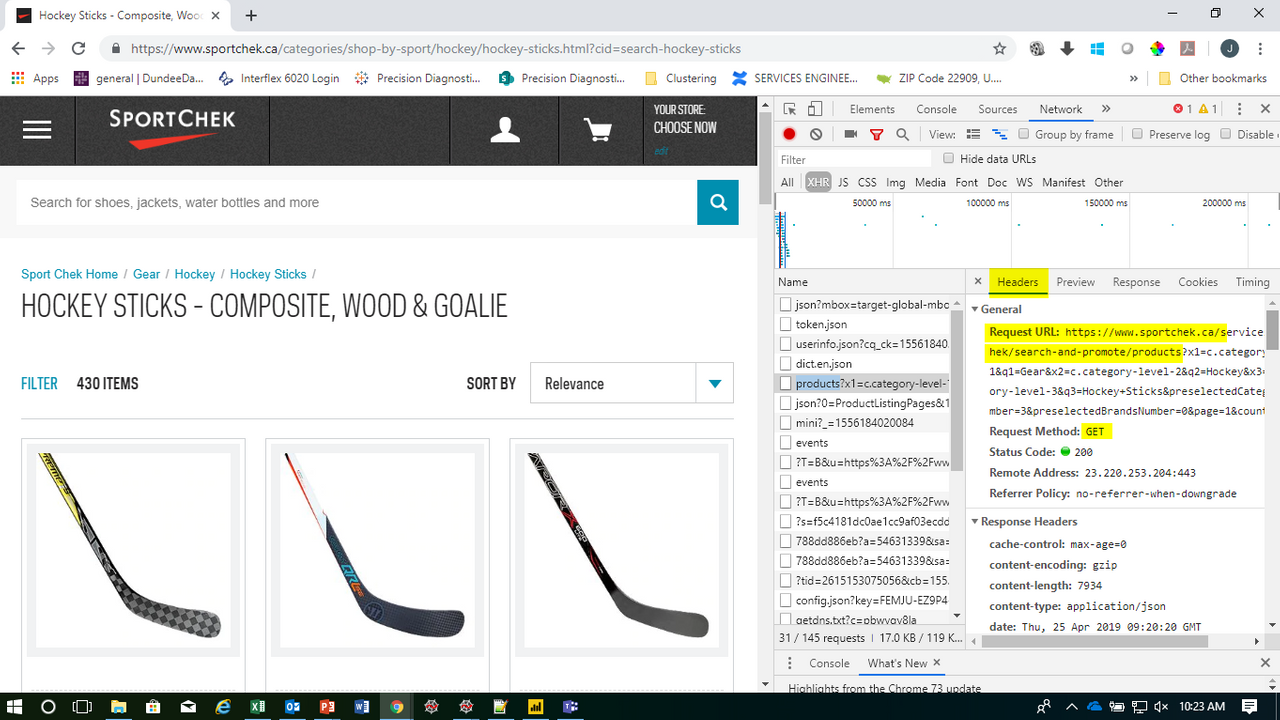1280x720 pixels.
Task: Enable the Group by frame checkbox
Action: point(1024,134)
